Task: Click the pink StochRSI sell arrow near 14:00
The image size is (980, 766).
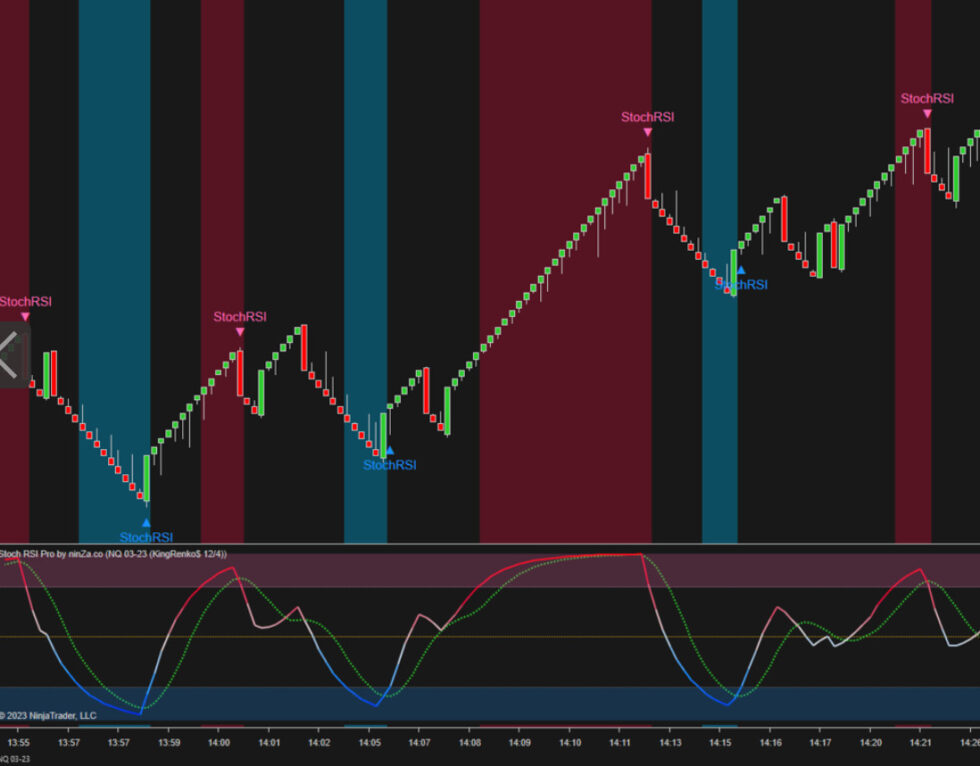Action: tap(240, 332)
